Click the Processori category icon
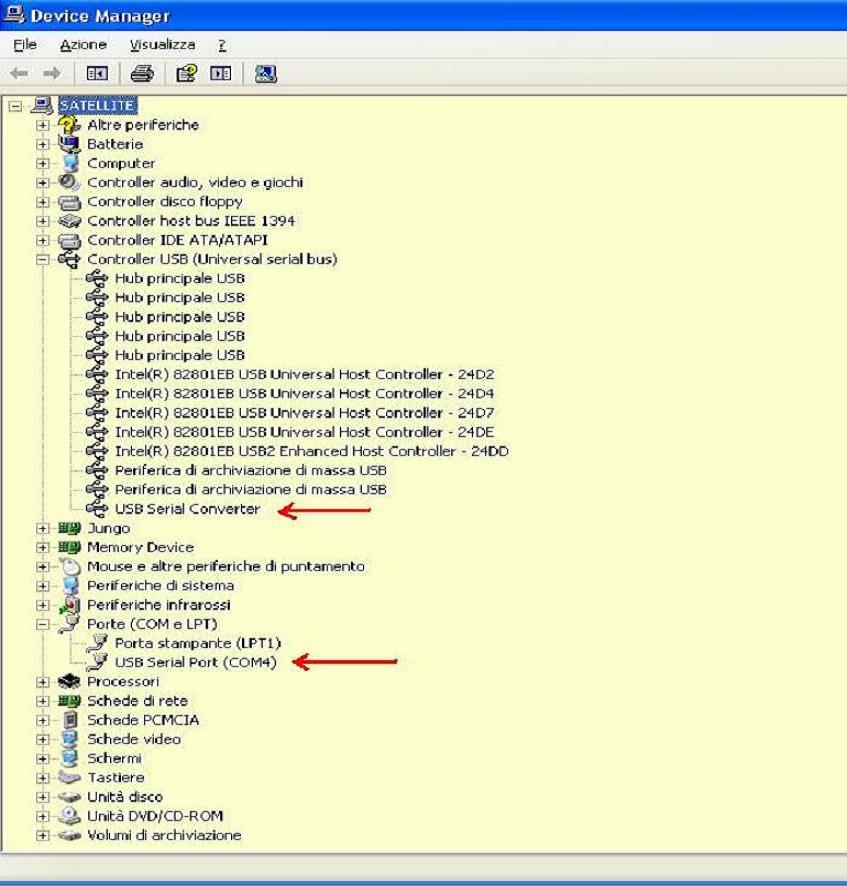Viewport: 847px width, 886px height. click(x=69, y=681)
